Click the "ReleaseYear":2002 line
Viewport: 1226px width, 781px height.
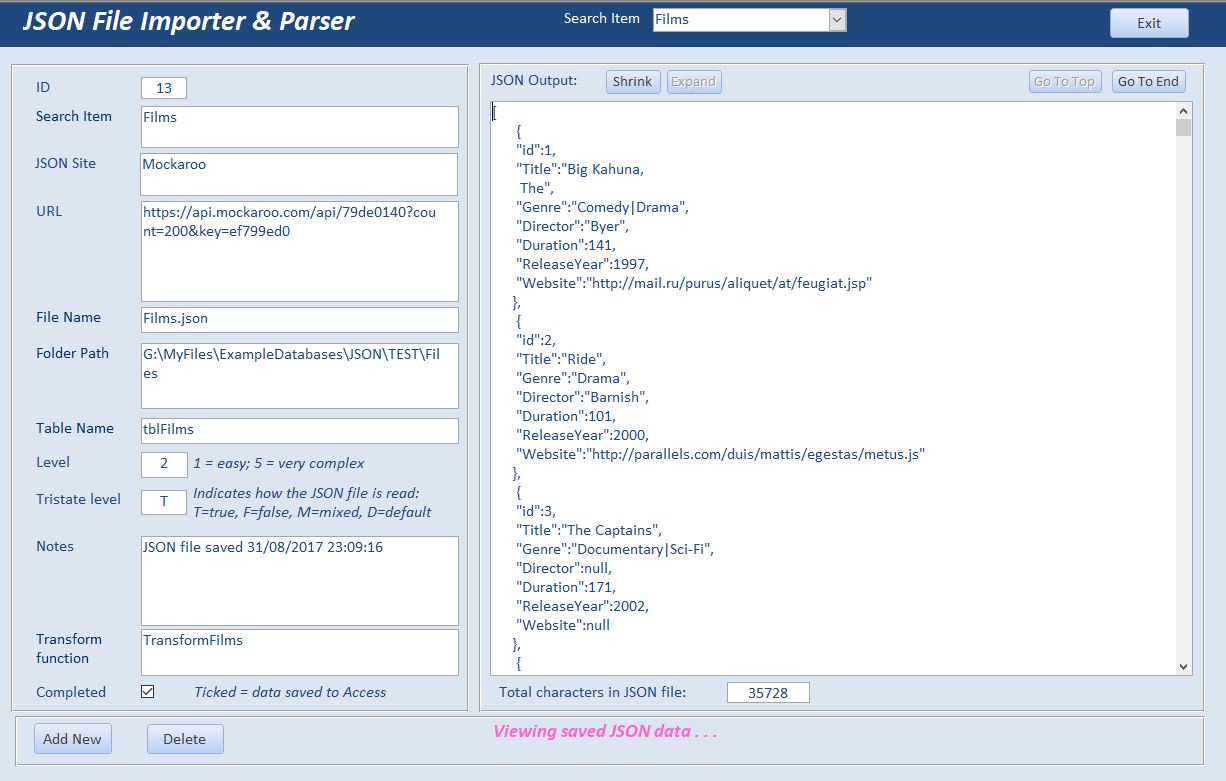click(582, 606)
